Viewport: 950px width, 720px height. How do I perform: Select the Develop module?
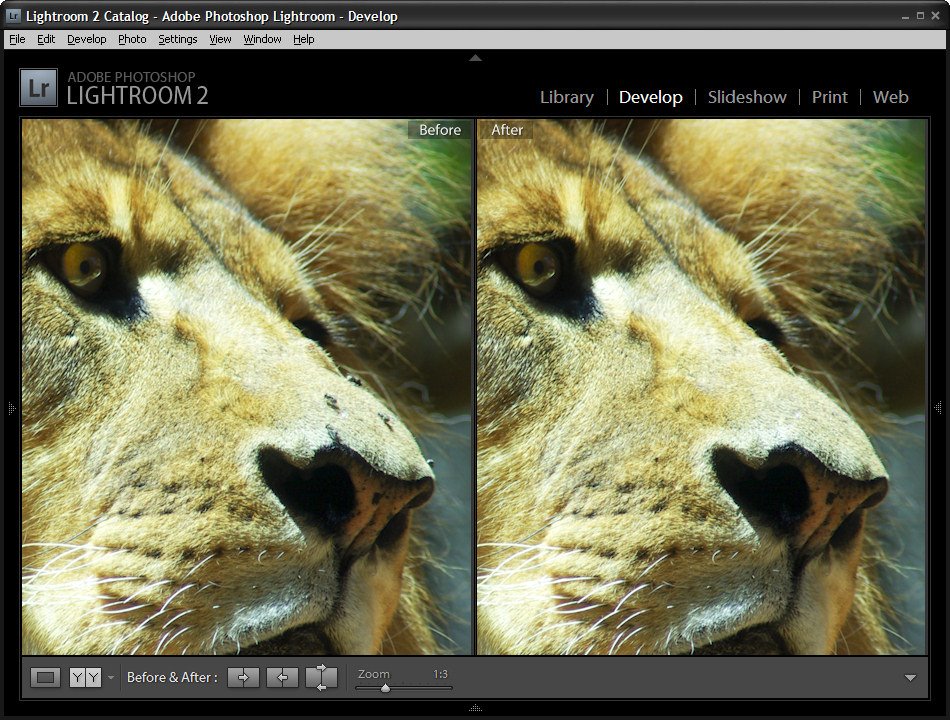coord(651,97)
